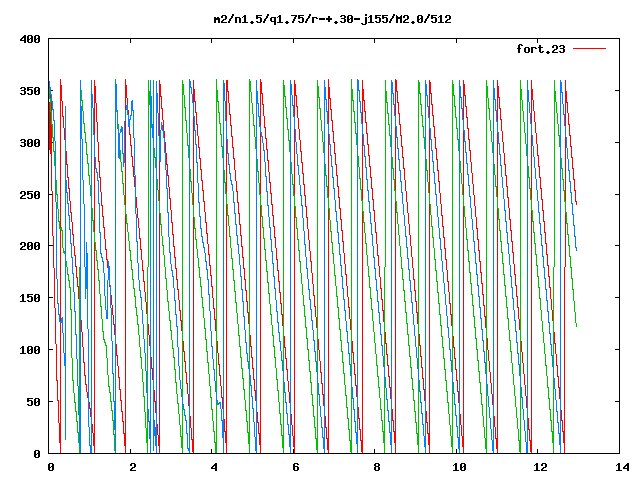This screenshot has height=480, width=640.
Task: Click the fort.23 legend label
Action: pyautogui.click(x=541, y=49)
